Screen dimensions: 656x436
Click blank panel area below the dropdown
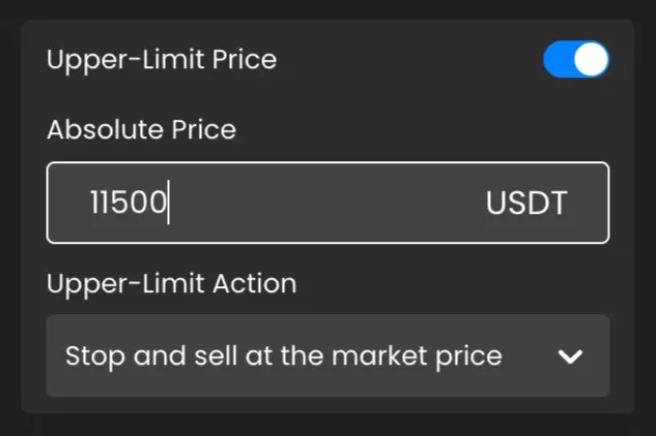328,405
